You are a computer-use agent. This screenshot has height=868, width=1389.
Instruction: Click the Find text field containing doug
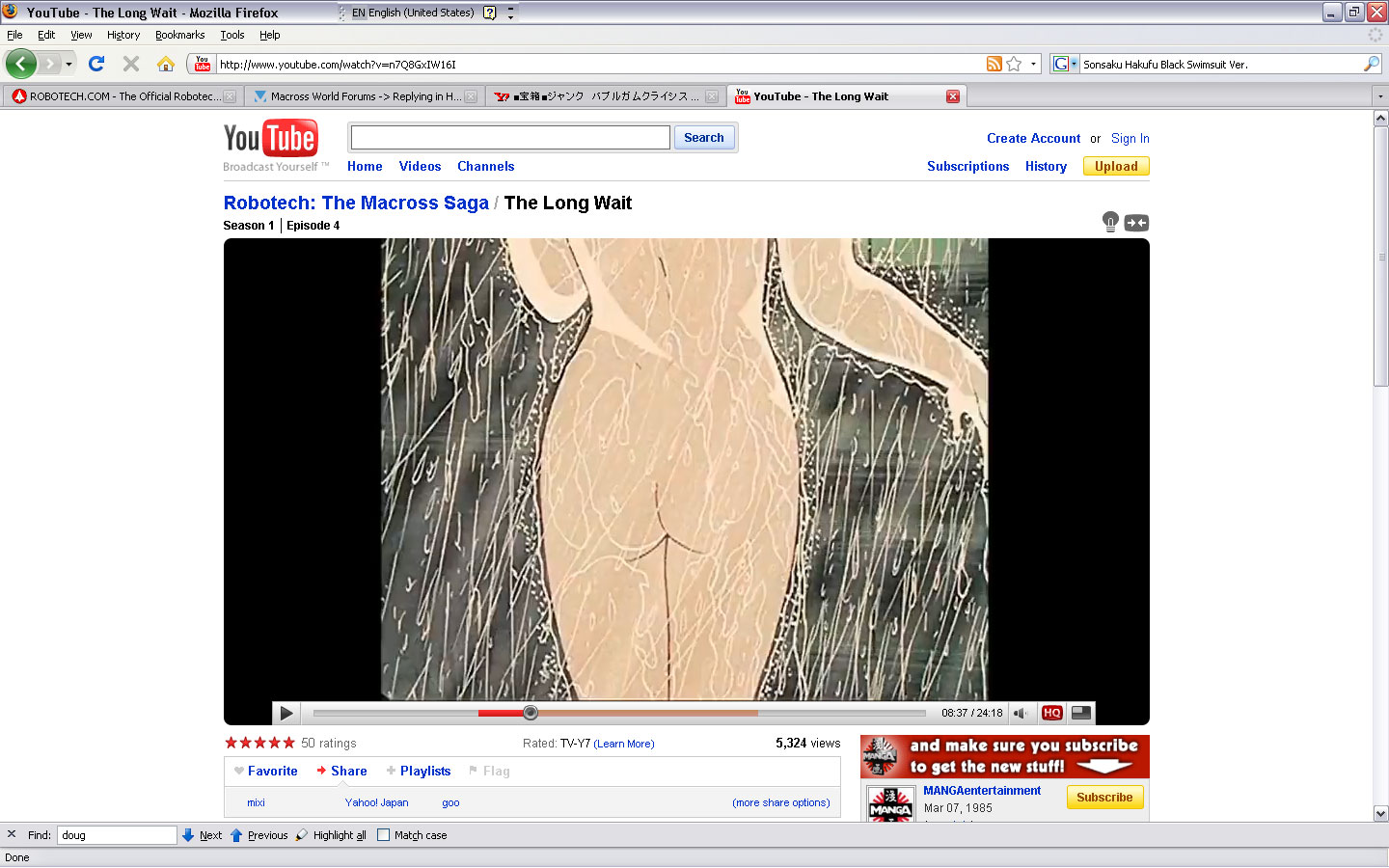tap(117, 835)
